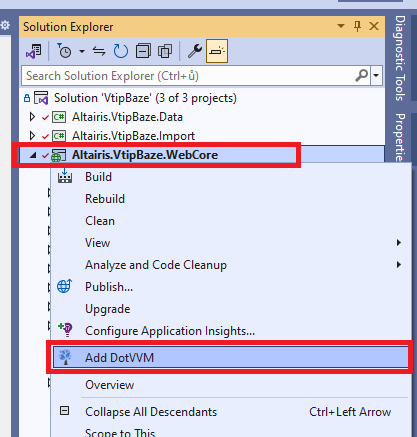Viewport: 417px width, 437px height.
Task: Open the Pending Changes Filter dropdown arrow
Action: click(82, 52)
